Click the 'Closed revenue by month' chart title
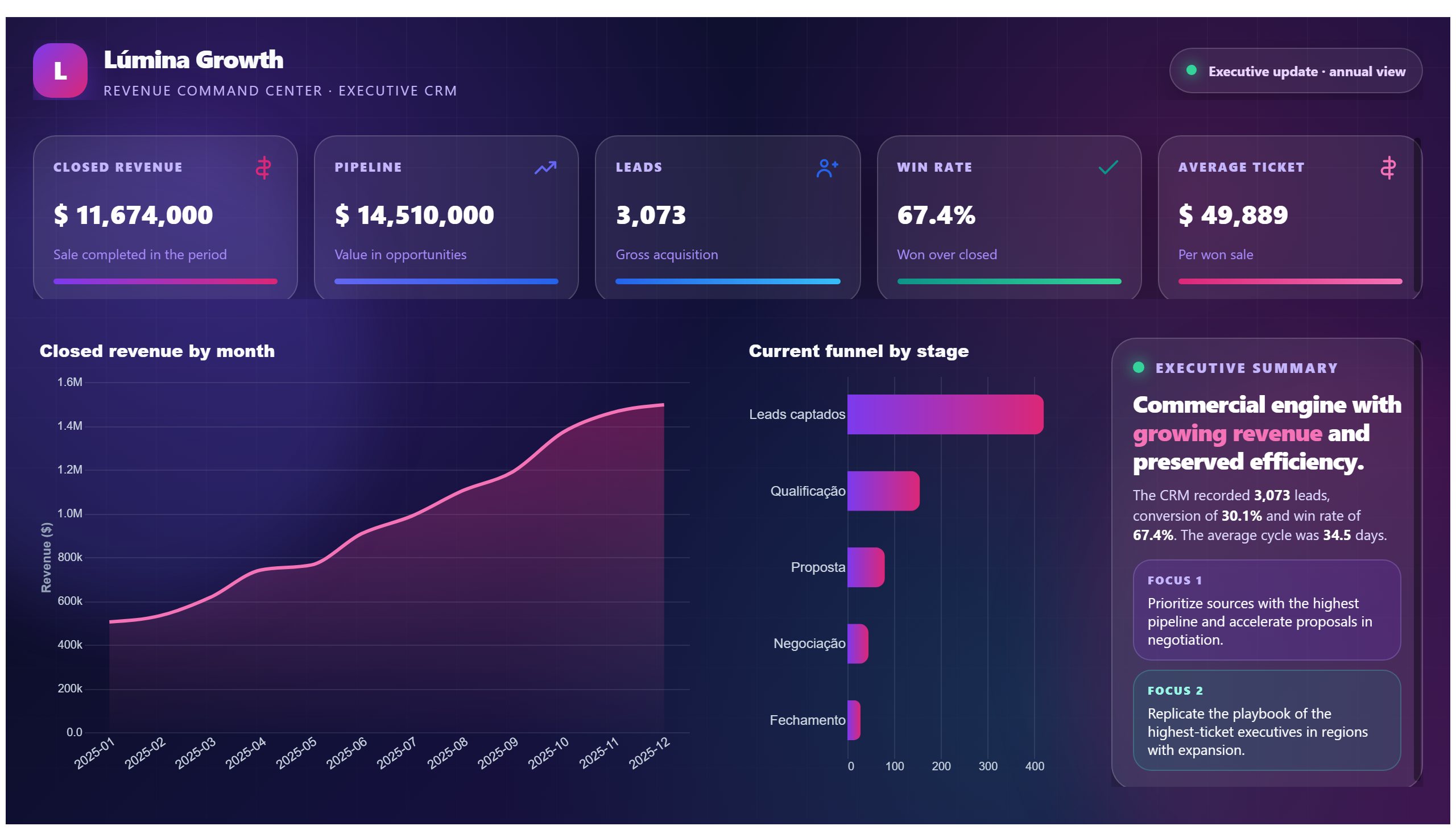 tap(157, 351)
